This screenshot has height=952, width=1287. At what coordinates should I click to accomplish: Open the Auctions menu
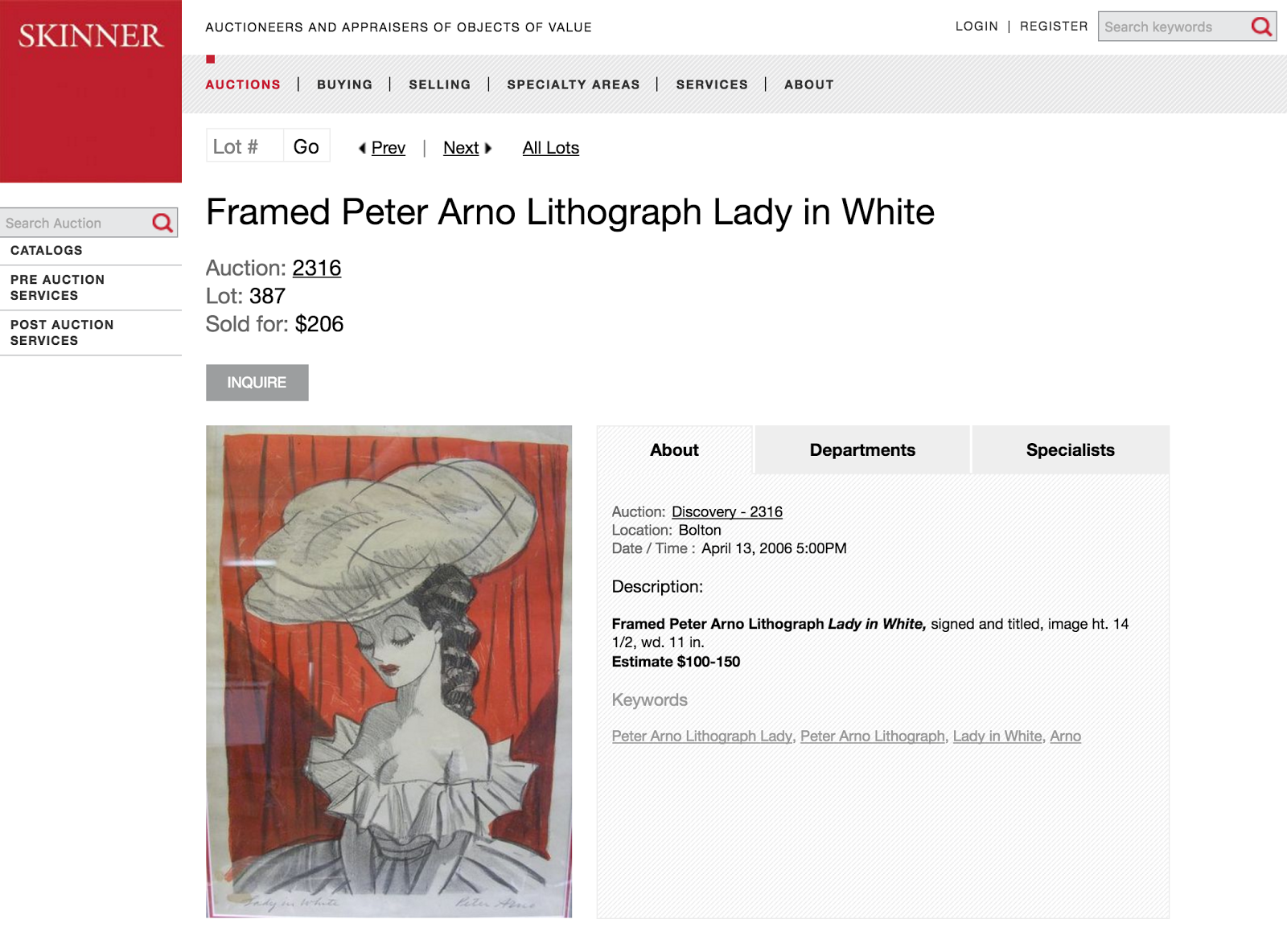coord(243,84)
